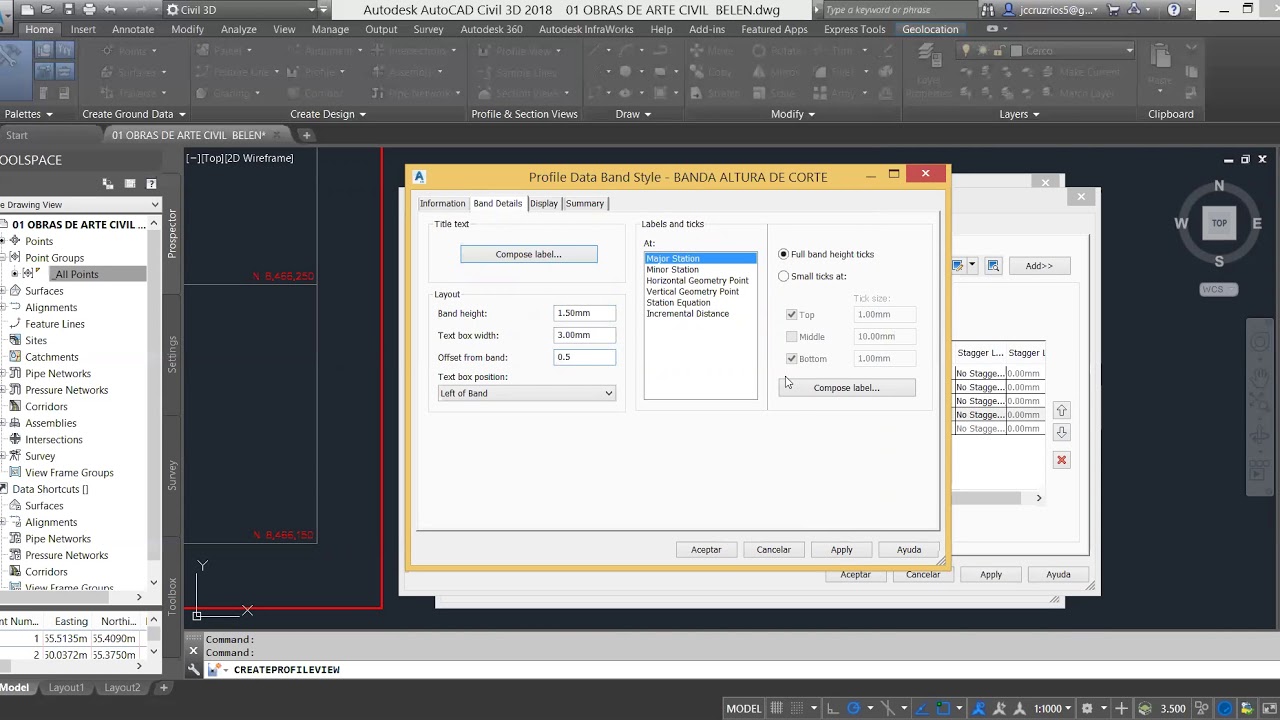Expand the Palettes panel dropdown

tap(29, 114)
